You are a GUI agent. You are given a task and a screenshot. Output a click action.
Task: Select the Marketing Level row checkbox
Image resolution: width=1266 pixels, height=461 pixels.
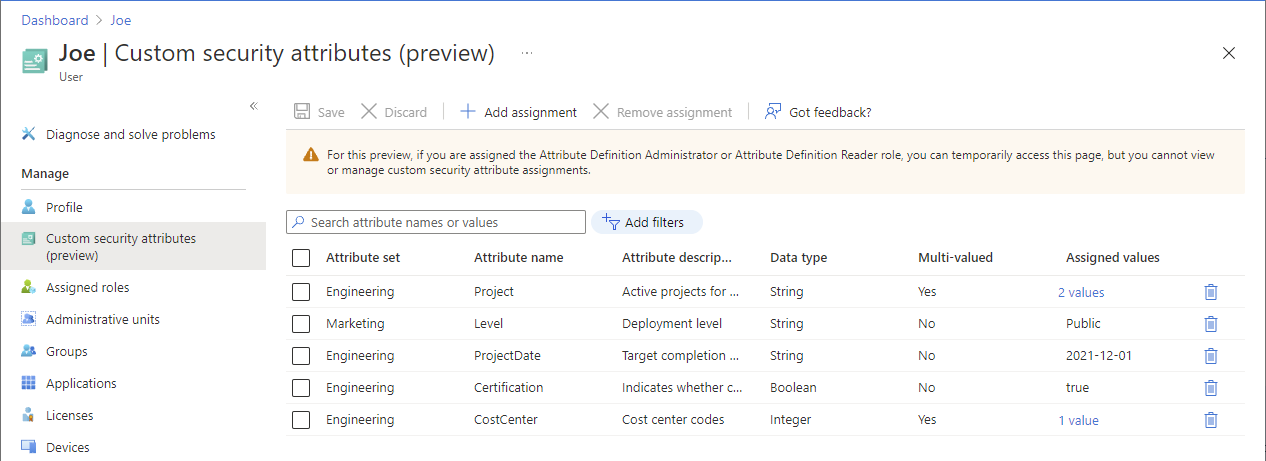[x=301, y=324]
